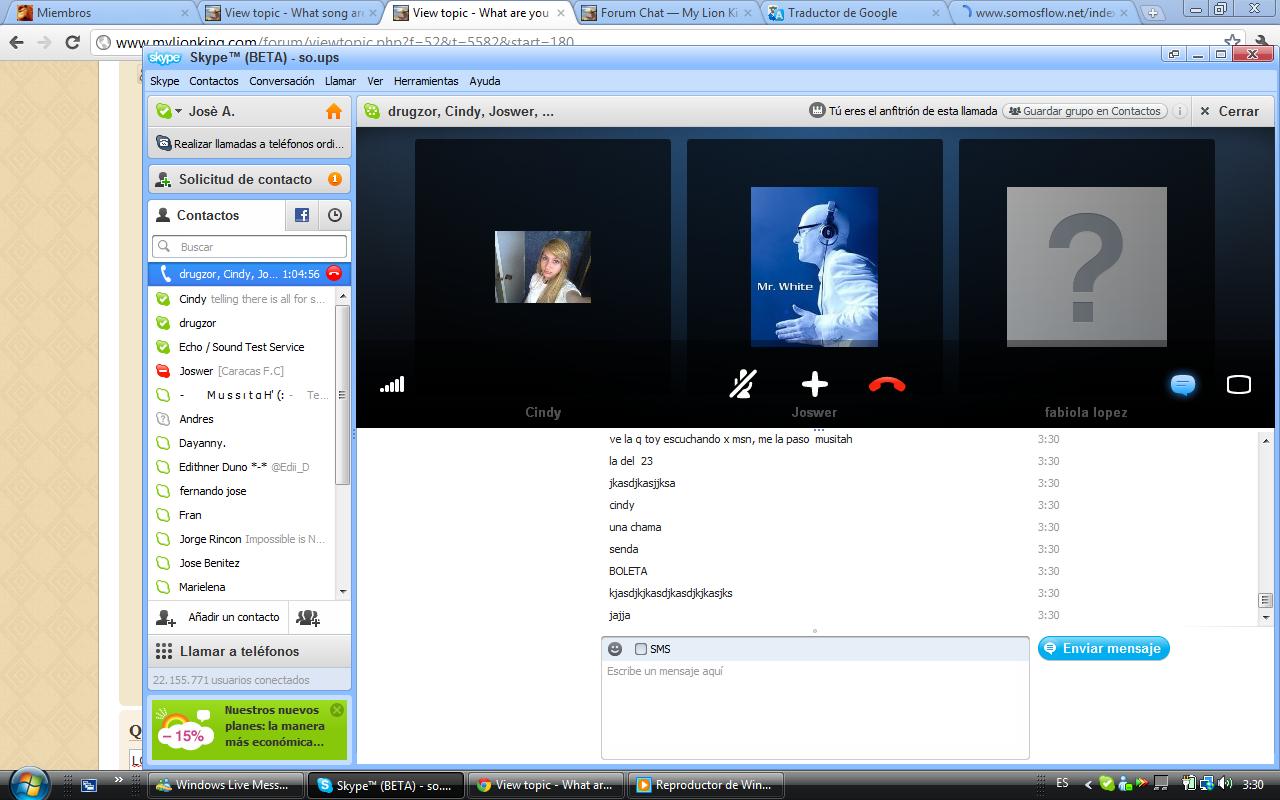Click Guardar grupo en Contactos
The height and width of the screenshot is (800, 1280).
[1084, 111]
